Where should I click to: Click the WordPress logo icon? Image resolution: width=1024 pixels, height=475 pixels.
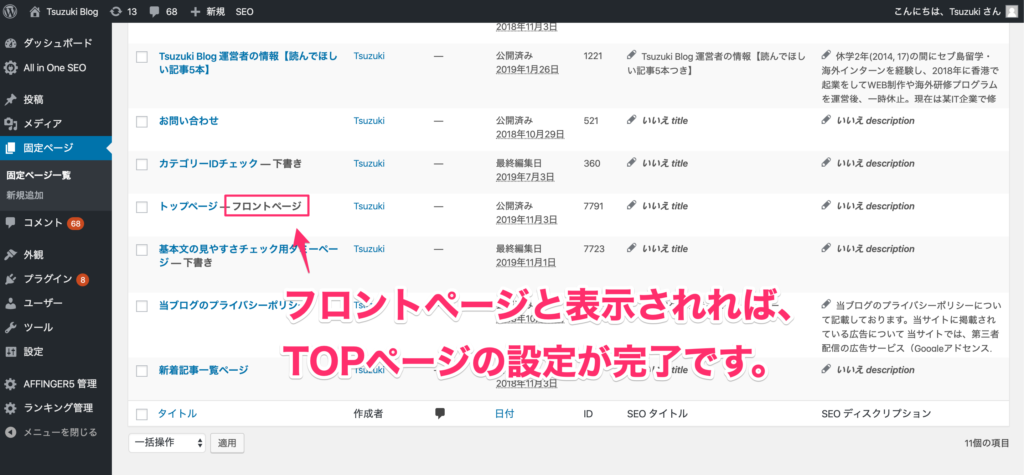coord(11,11)
